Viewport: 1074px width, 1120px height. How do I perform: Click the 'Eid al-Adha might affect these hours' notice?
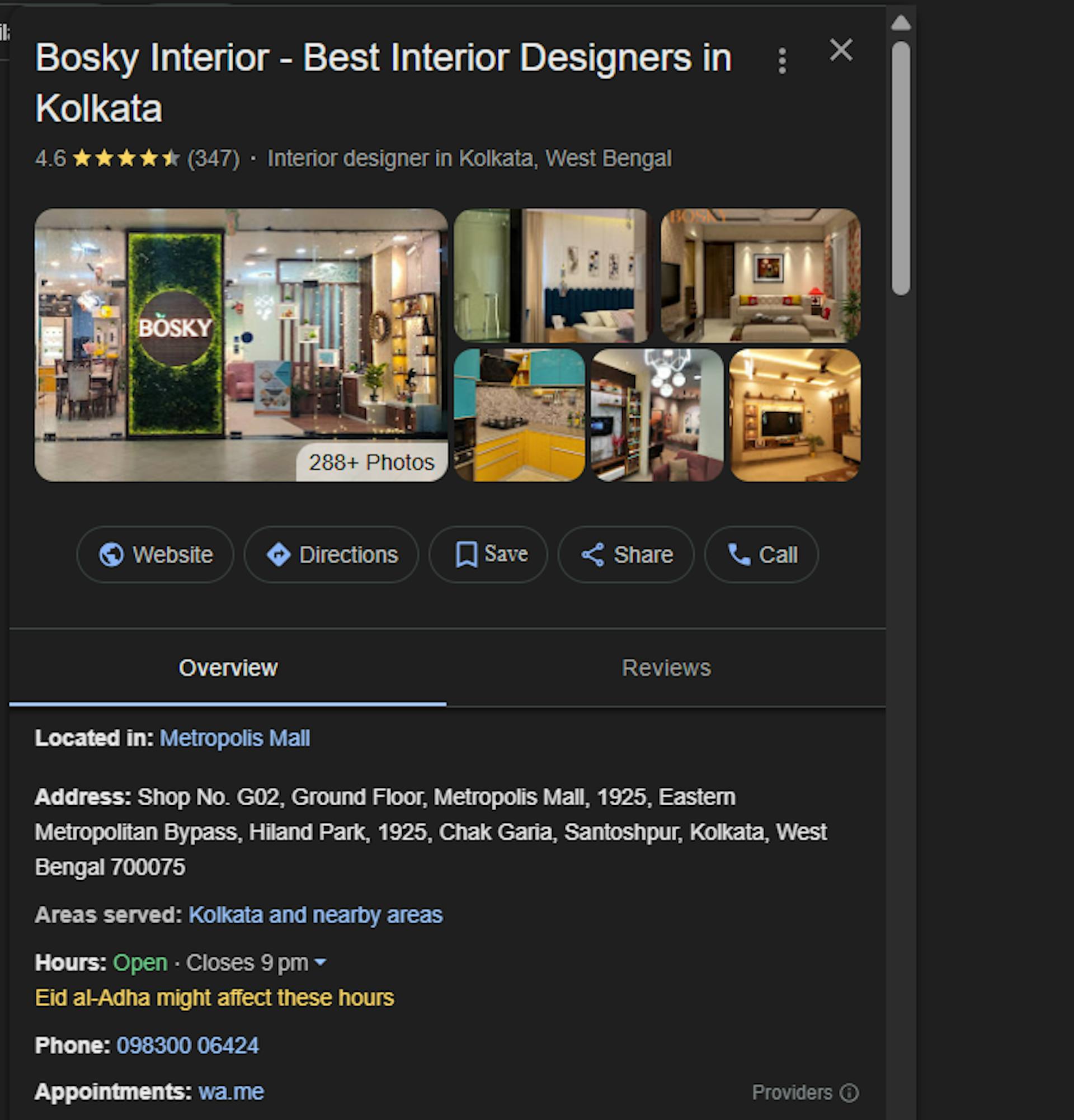(x=214, y=998)
